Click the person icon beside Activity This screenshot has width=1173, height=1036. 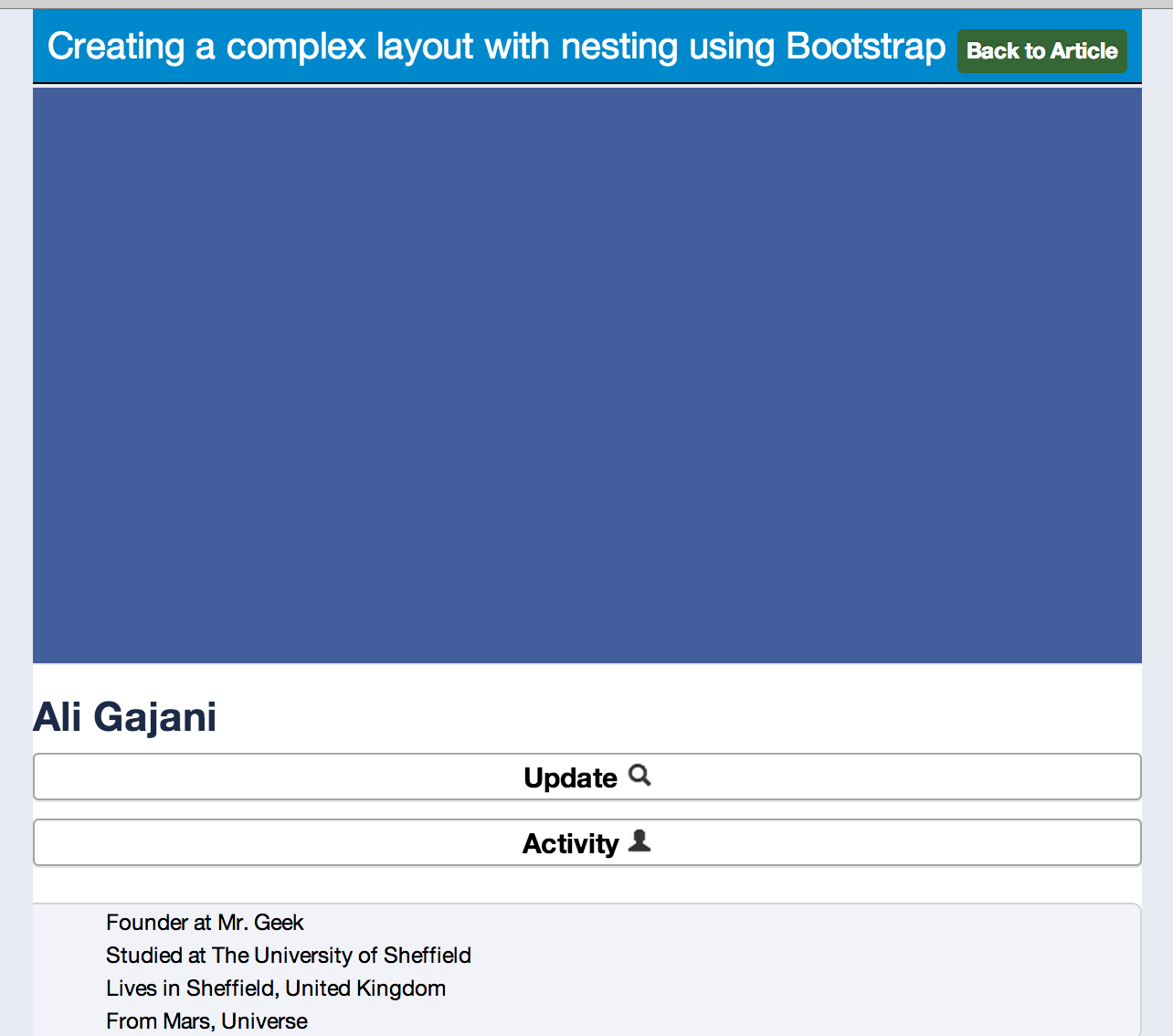640,840
